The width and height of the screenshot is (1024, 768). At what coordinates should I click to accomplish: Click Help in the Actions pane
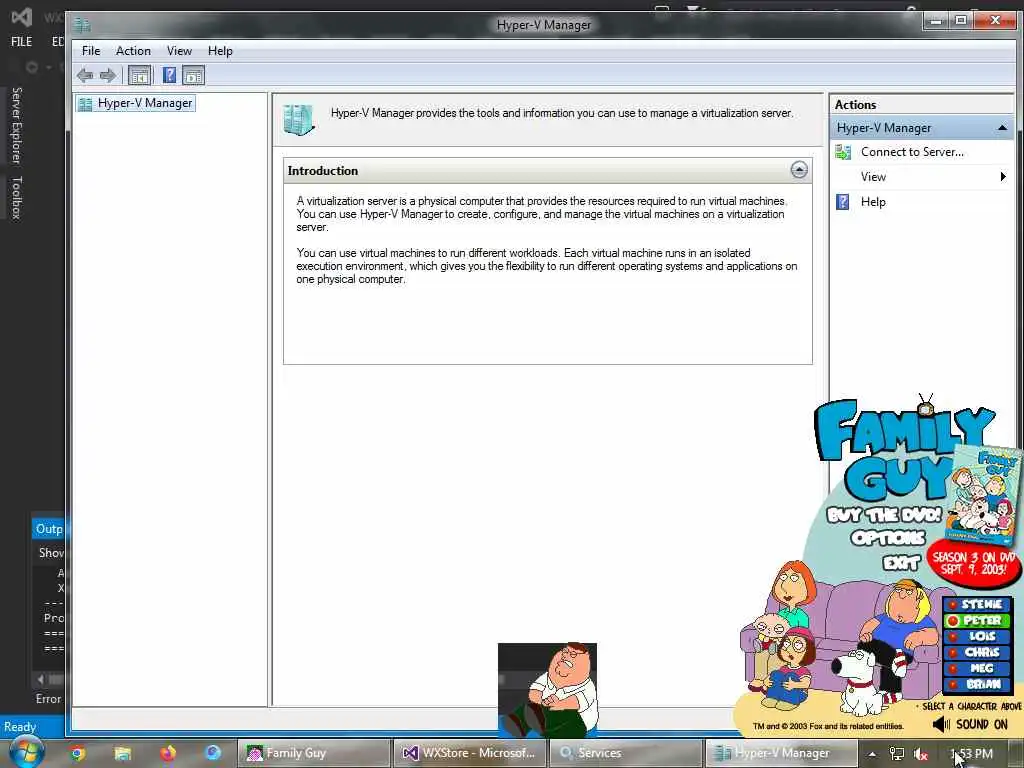[872, 202]
